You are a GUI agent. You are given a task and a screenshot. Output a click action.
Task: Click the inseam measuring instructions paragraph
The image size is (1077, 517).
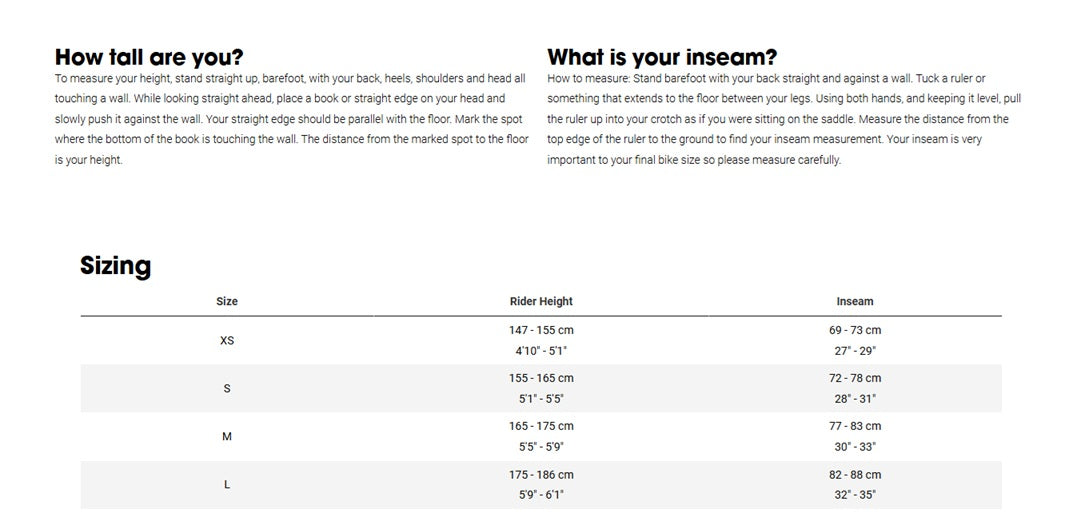(784, 119)
